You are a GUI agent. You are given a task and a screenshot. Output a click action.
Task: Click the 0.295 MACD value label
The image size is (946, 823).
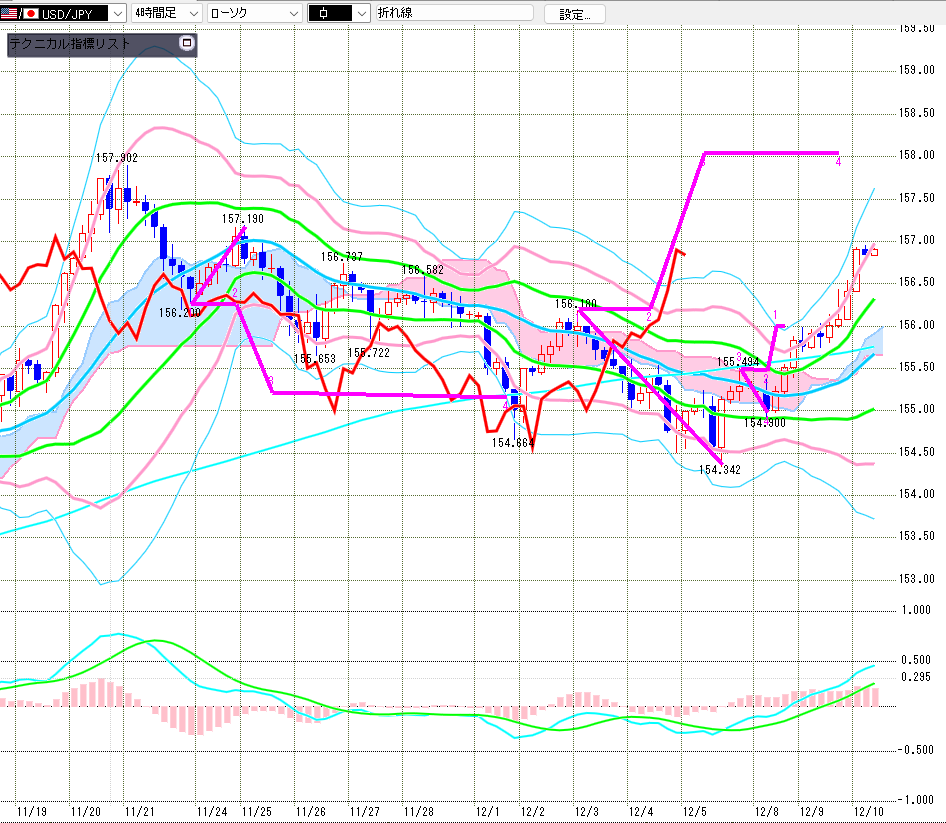[915, 677]
